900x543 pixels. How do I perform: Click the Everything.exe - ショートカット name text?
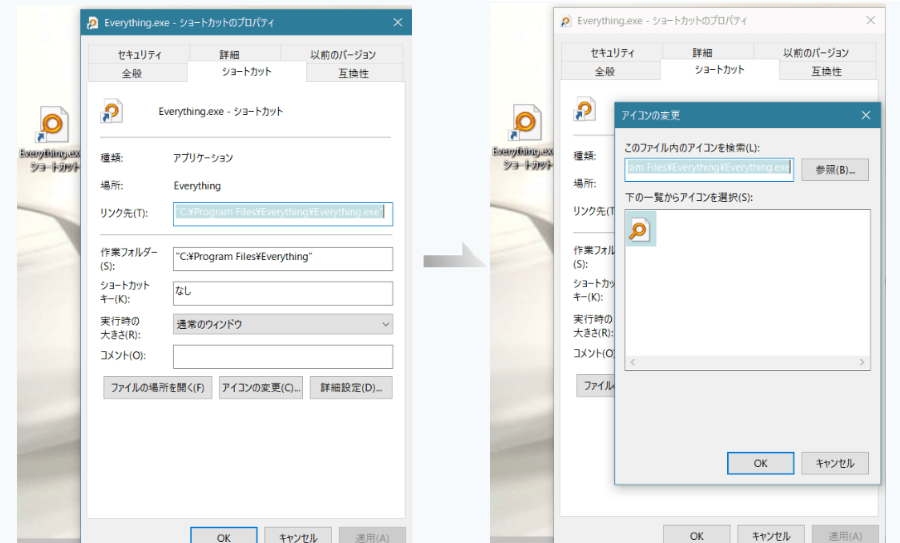point(220,111)
